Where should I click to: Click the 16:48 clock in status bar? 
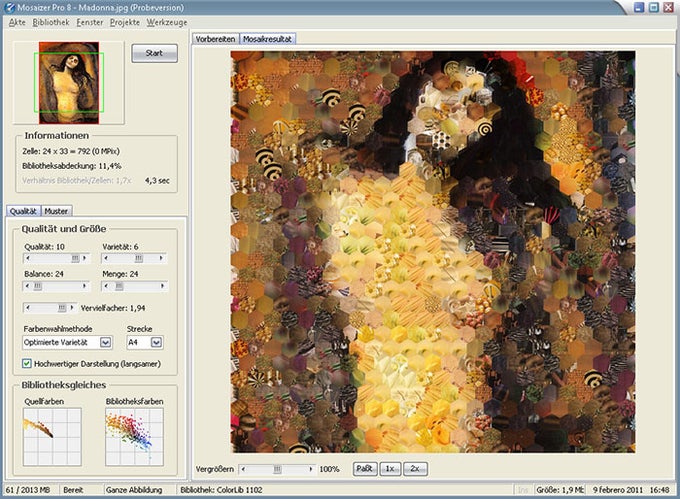(x=660, y=490)
